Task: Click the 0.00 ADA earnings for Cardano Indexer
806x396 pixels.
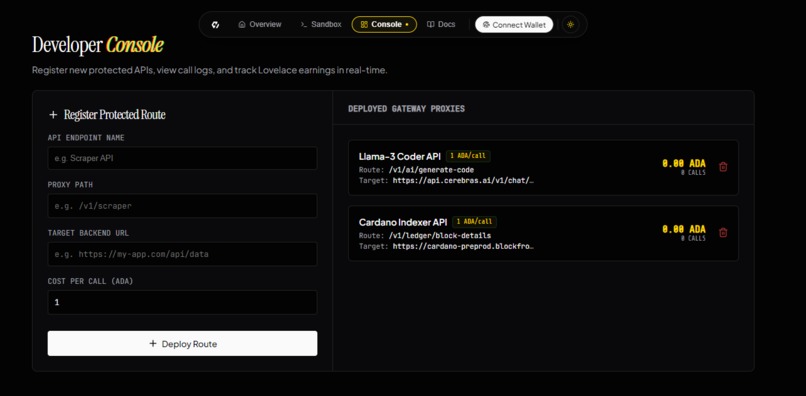Action: pos(684,229)
